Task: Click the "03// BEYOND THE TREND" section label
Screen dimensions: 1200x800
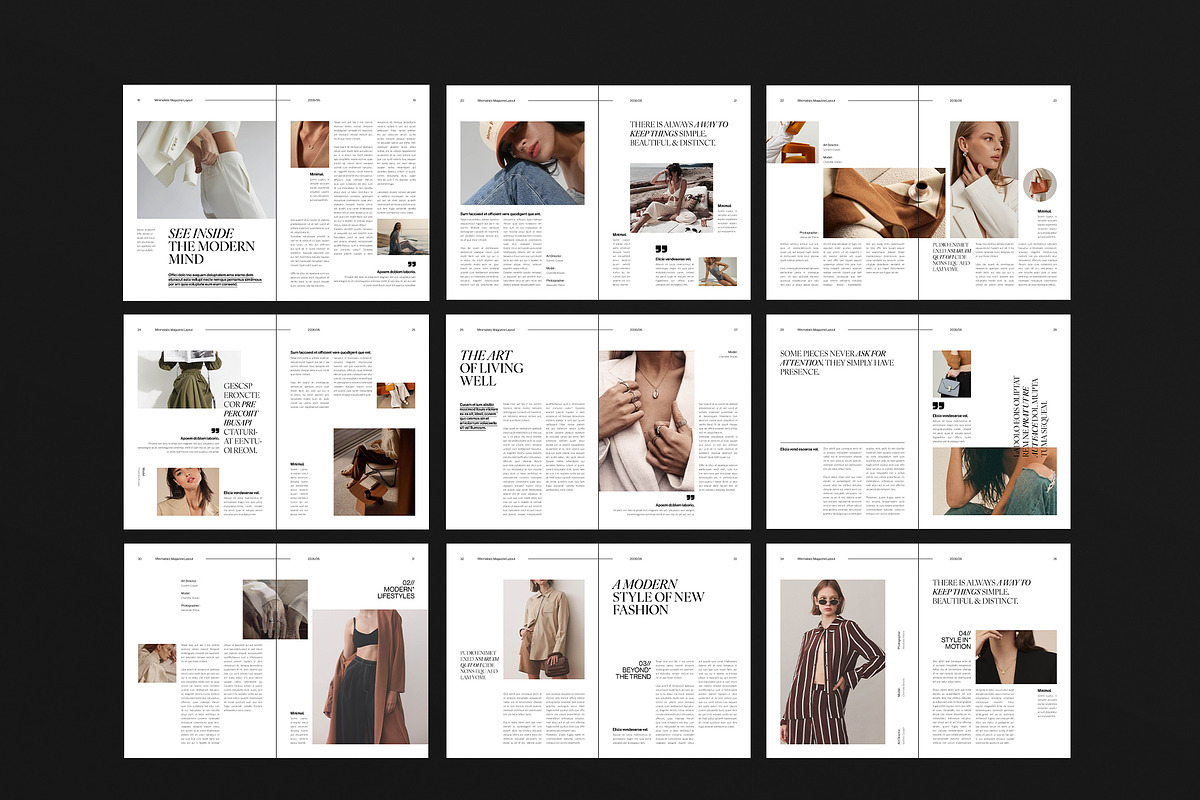Action: [634, 670]
